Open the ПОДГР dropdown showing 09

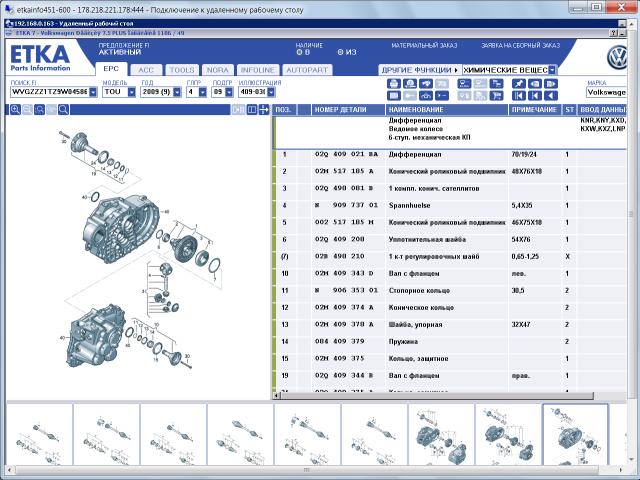point(229,92)
